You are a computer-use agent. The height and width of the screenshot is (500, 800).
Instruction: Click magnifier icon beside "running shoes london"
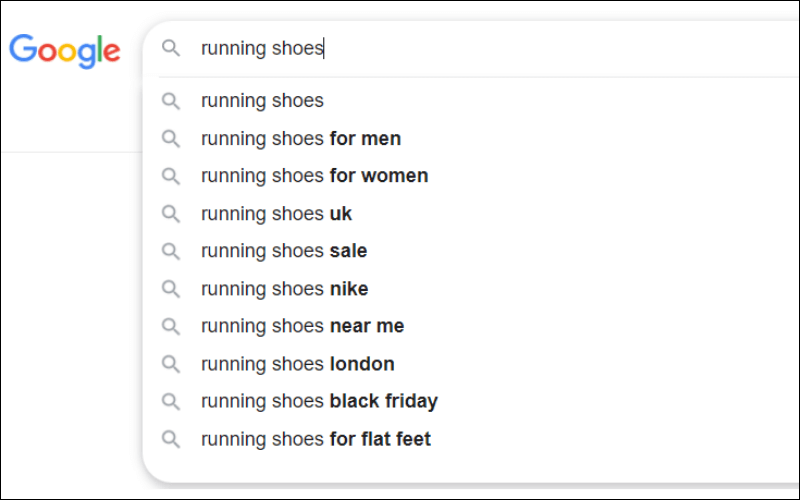171,364
